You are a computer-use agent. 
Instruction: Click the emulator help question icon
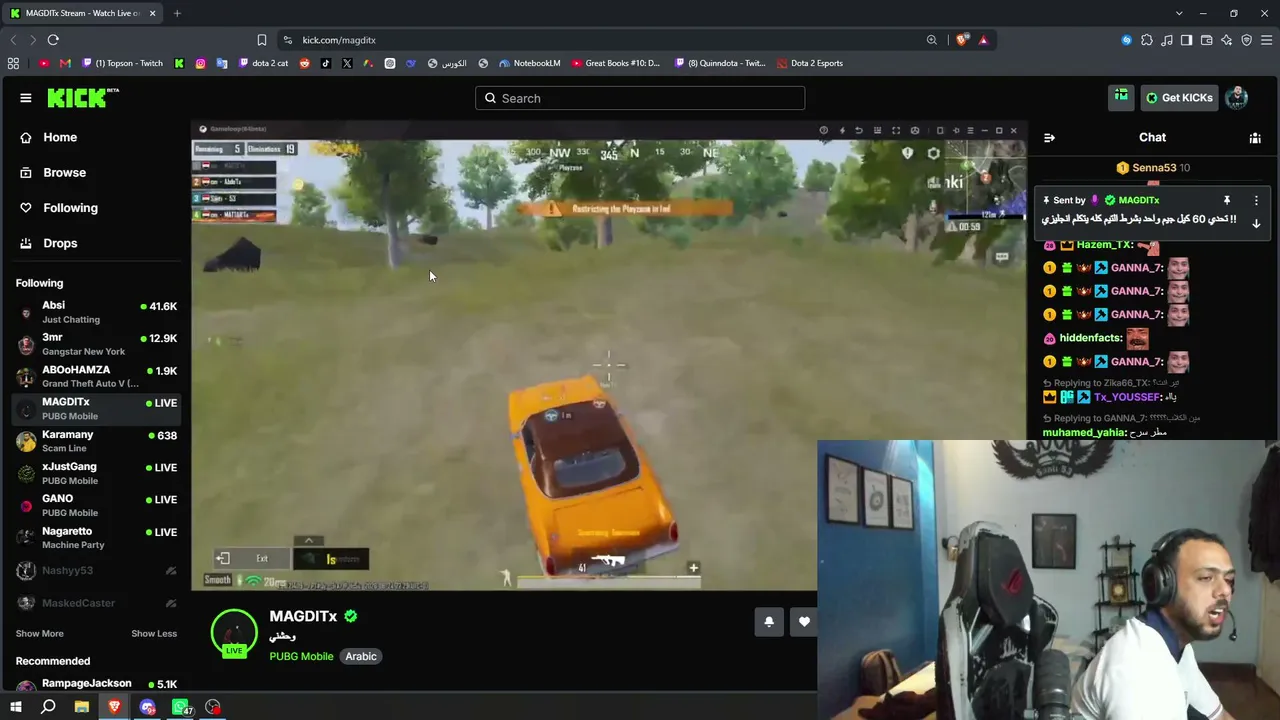(823, 130)
